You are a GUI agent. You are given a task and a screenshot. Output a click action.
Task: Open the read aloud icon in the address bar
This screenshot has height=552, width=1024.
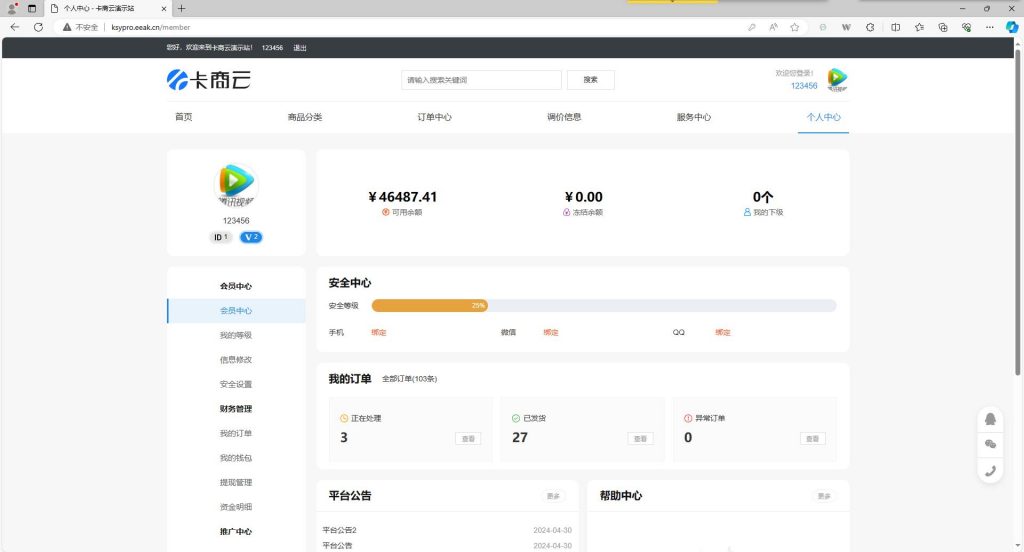773,27
